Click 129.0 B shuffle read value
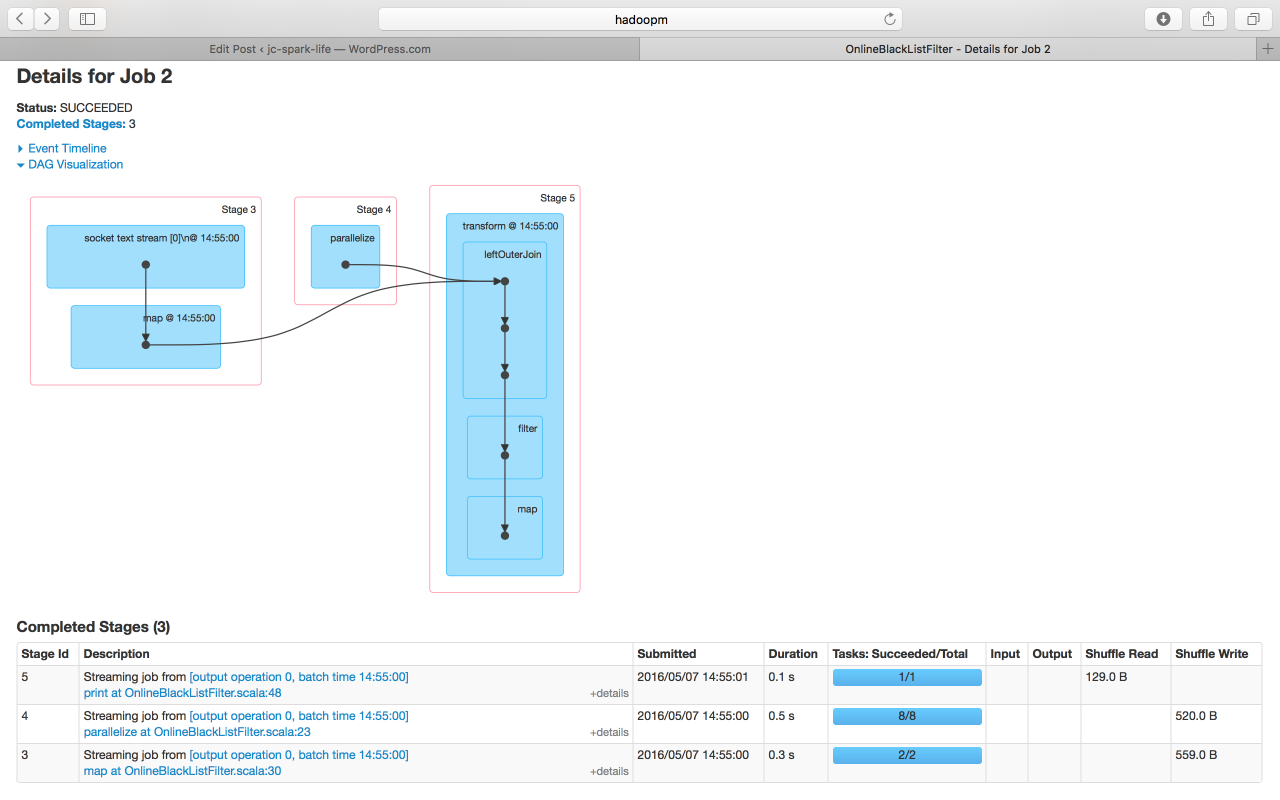 point(1106,677)
